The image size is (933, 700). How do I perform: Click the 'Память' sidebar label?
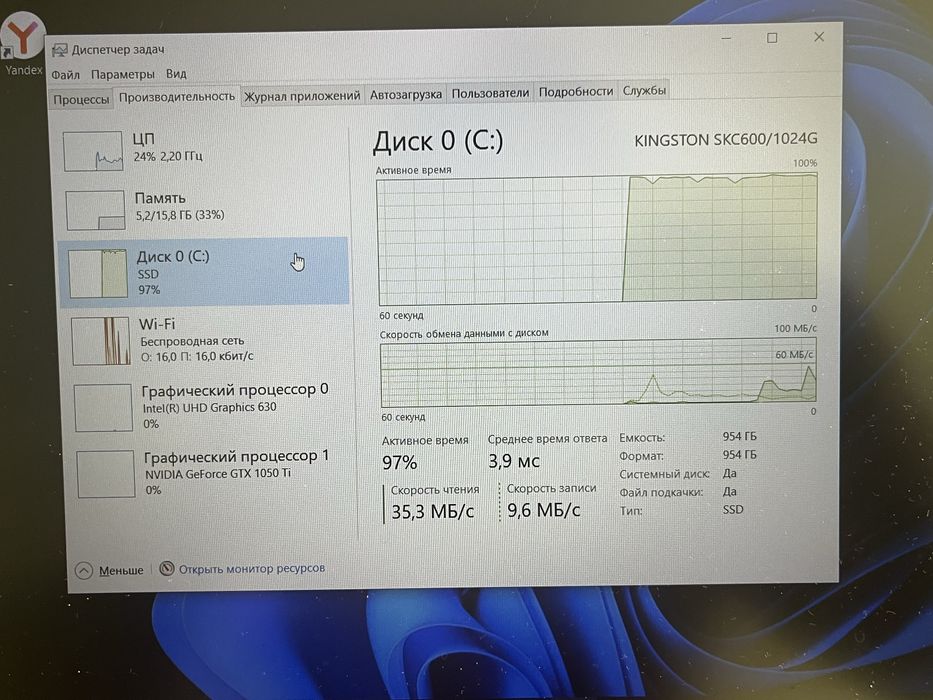(x=160, y=198)
